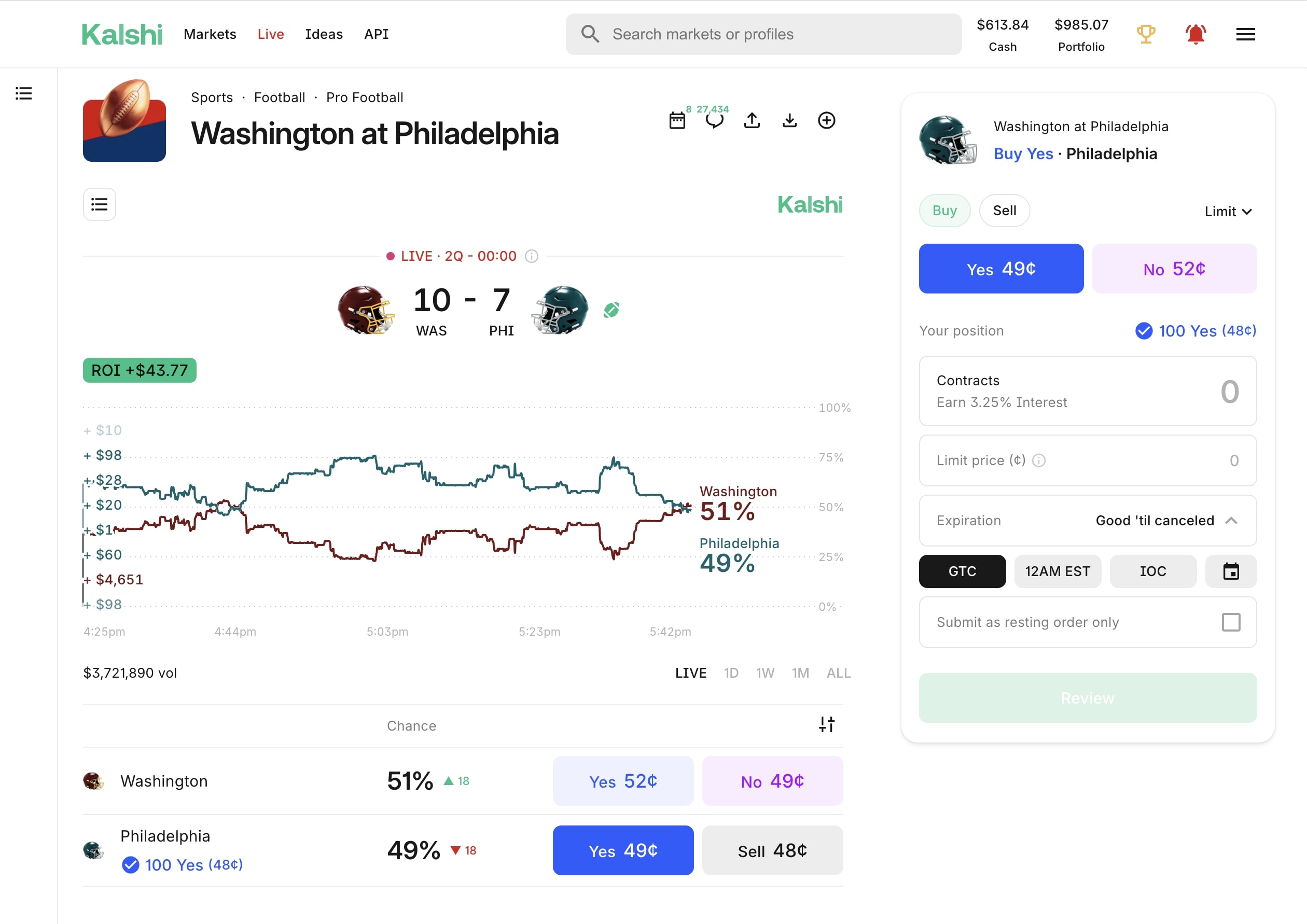This screenshot has width=1307, height=924.
Task: Add market to watchlist via plus icon
Action: click(x=827, y=120)
